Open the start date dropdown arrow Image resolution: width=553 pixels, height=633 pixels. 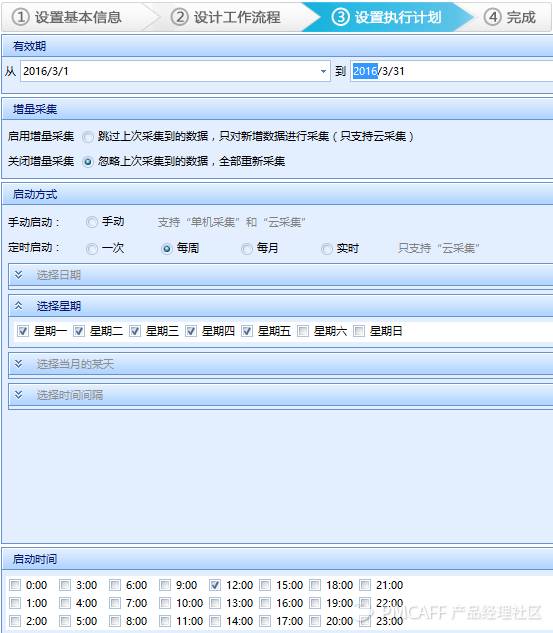pos(323,71)
